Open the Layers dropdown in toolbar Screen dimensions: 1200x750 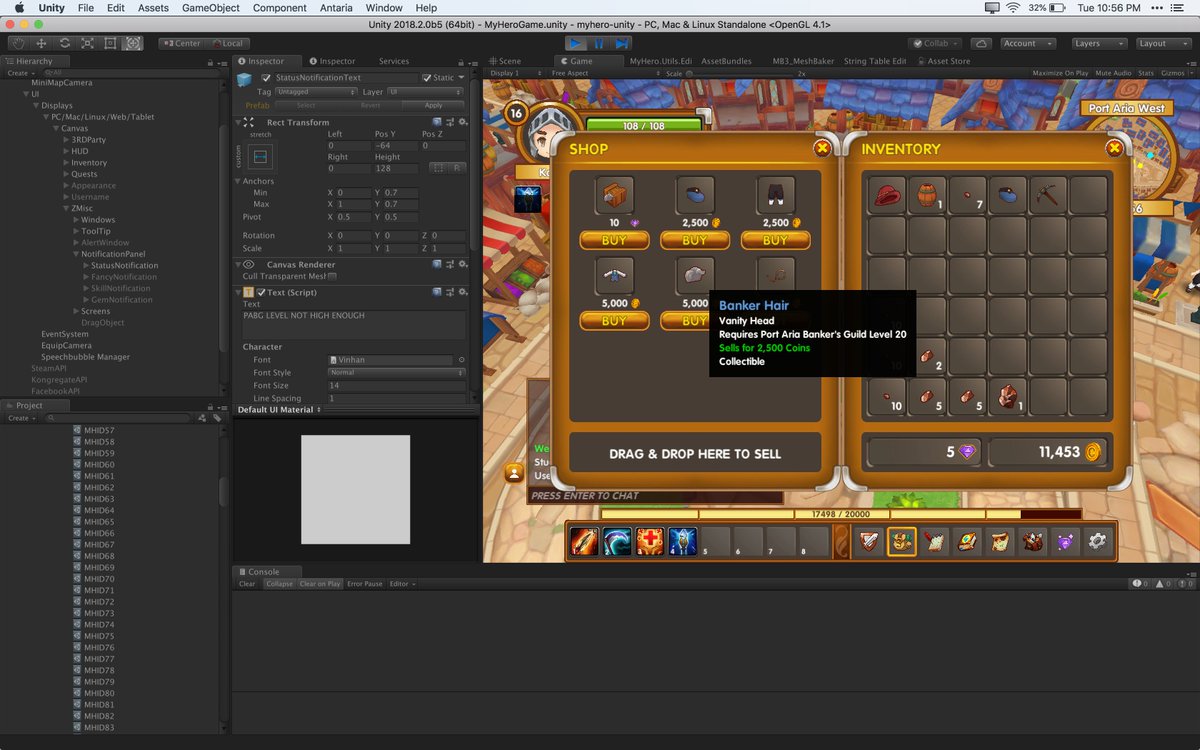tap(1099, 43)
